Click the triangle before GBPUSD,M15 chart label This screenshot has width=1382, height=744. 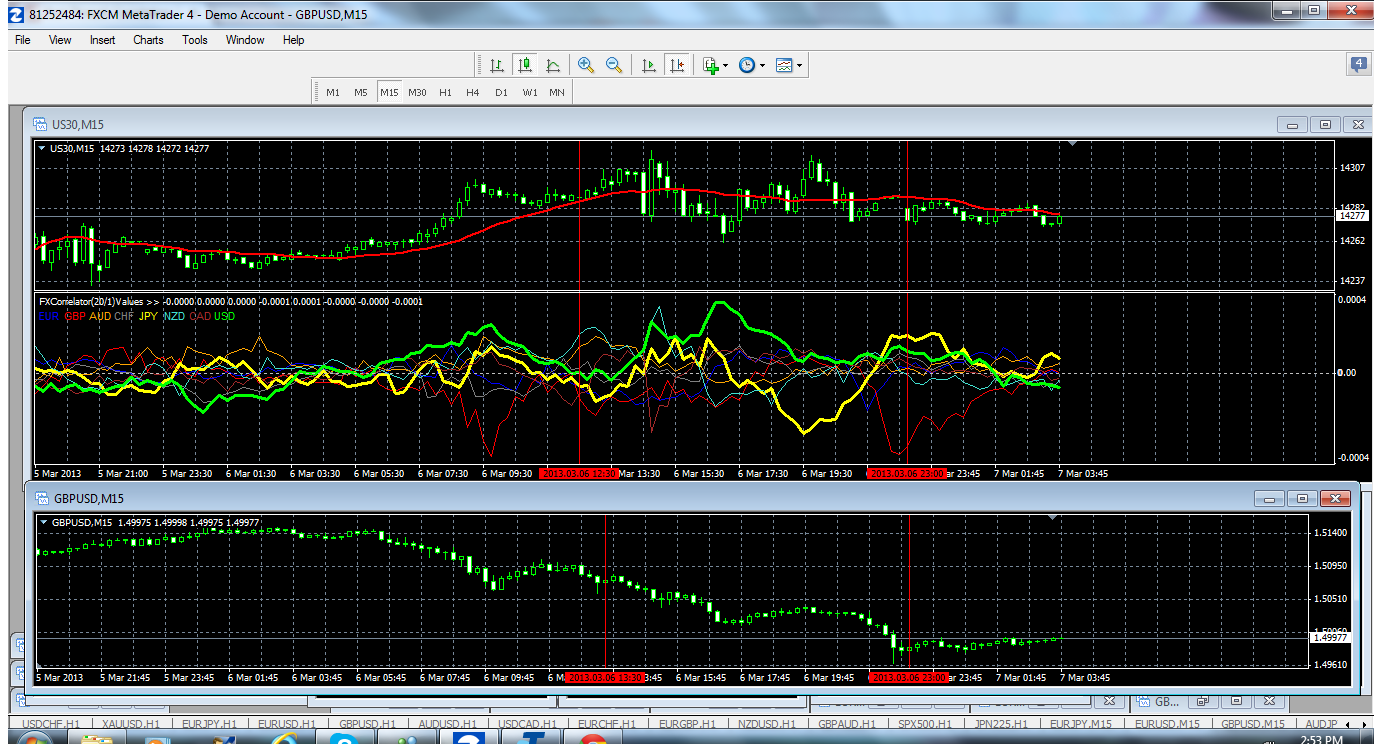tap(43, 520)
